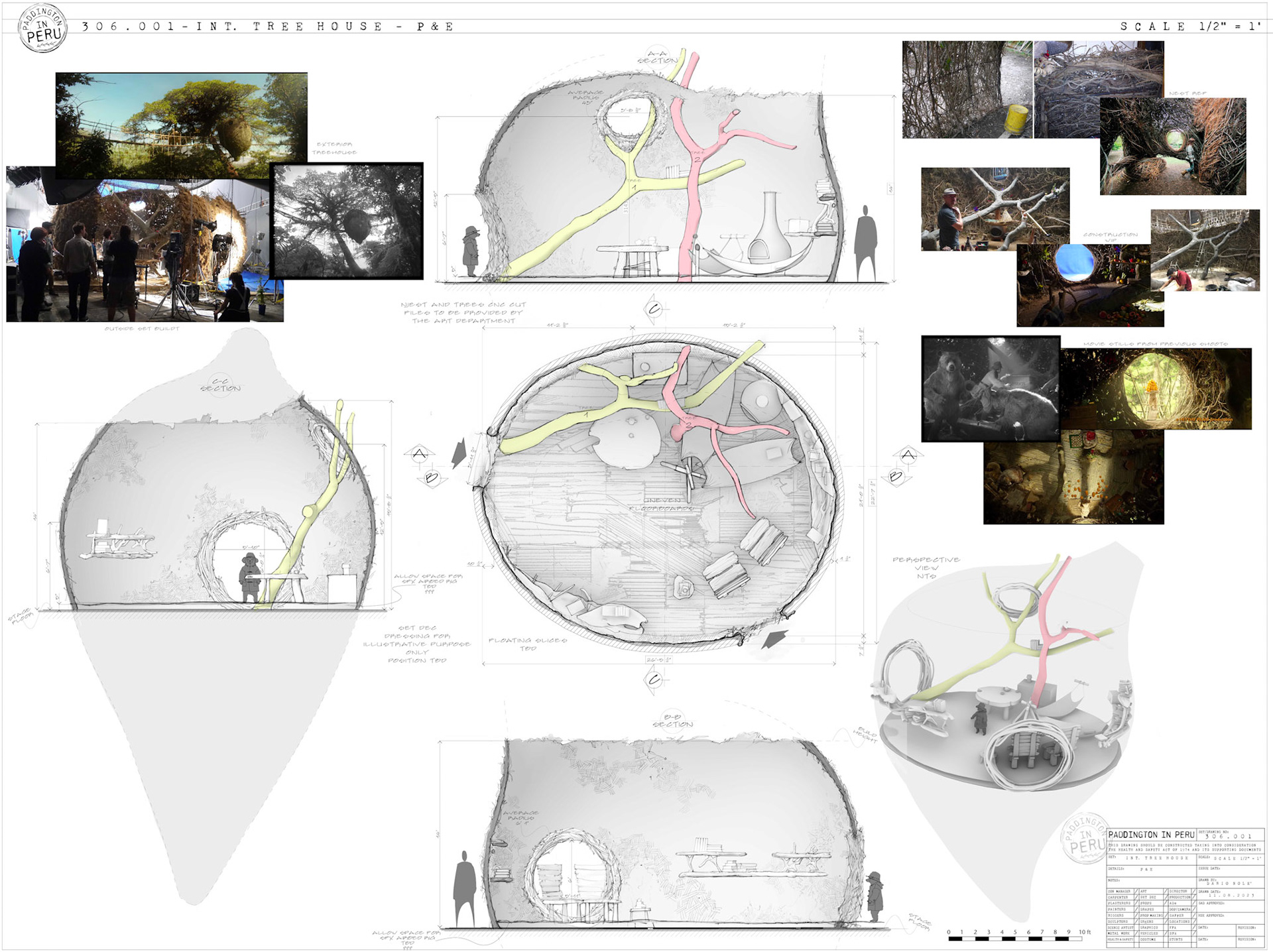
Task: Click the 306.001 Int. Tree House title
Action: point(268,27)
